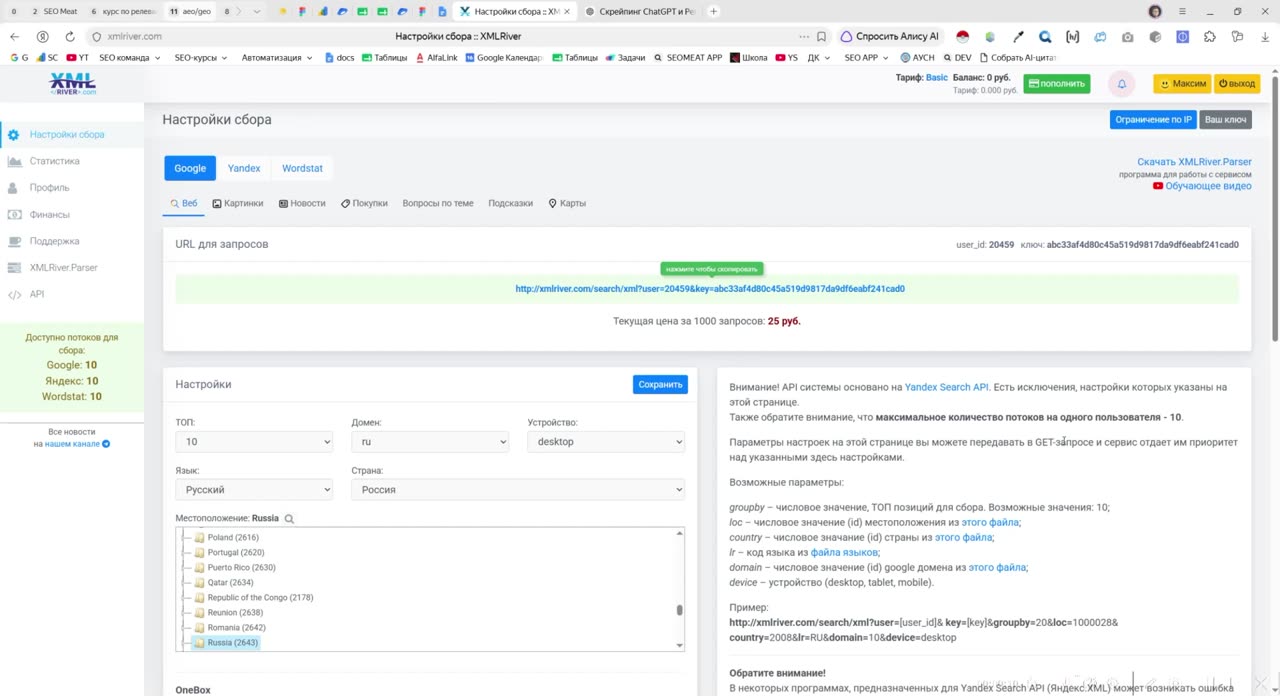Select Romania (2642) in location tree

click(x=236, y=627)
